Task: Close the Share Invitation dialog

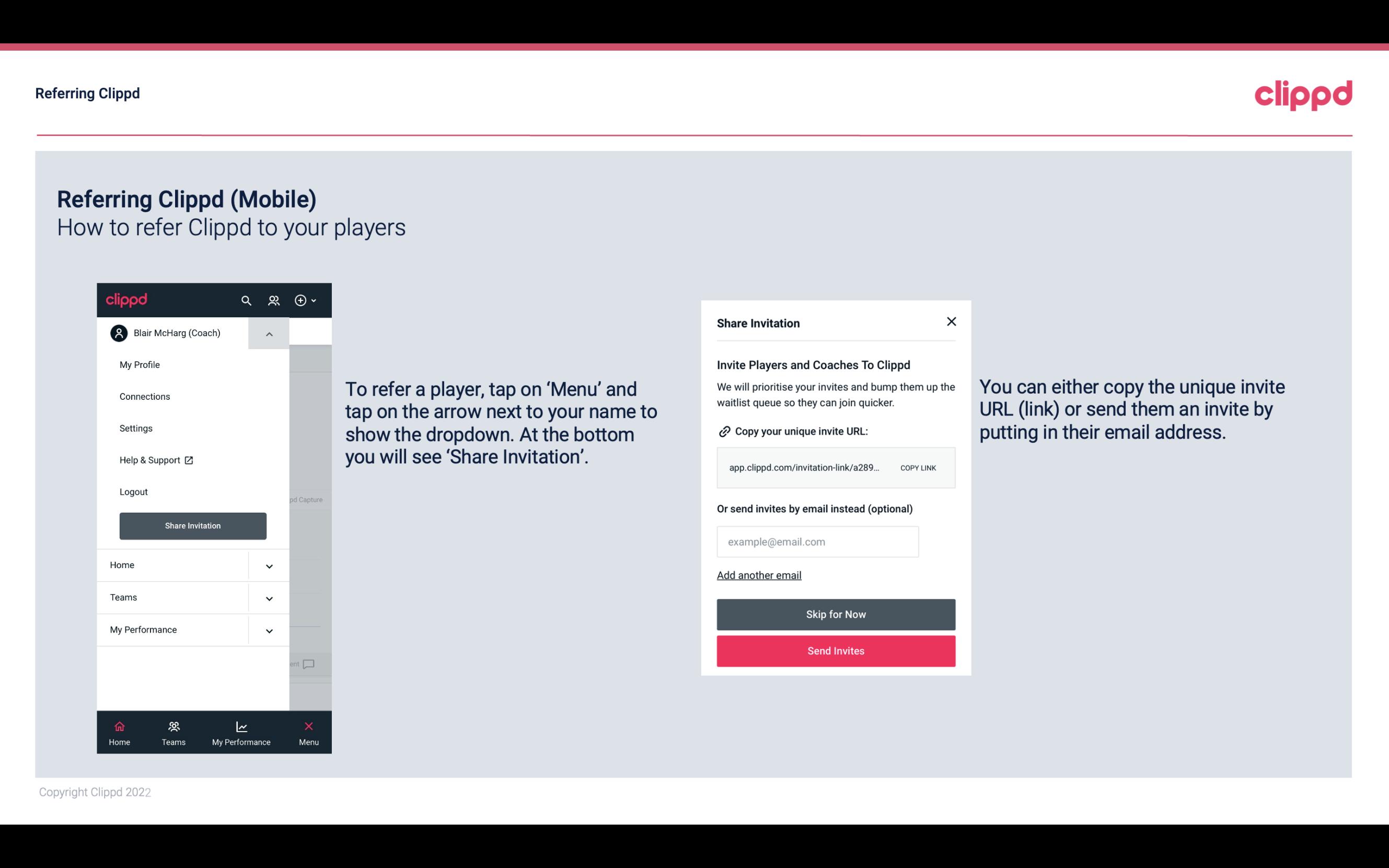Action: 951,321
